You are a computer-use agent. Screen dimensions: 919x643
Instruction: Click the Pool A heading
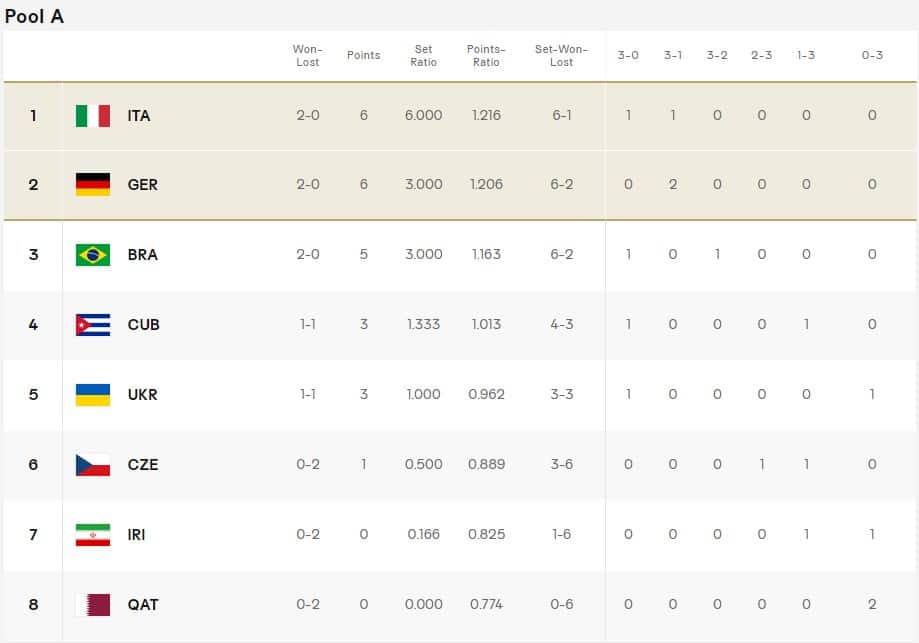pos(35,17)
